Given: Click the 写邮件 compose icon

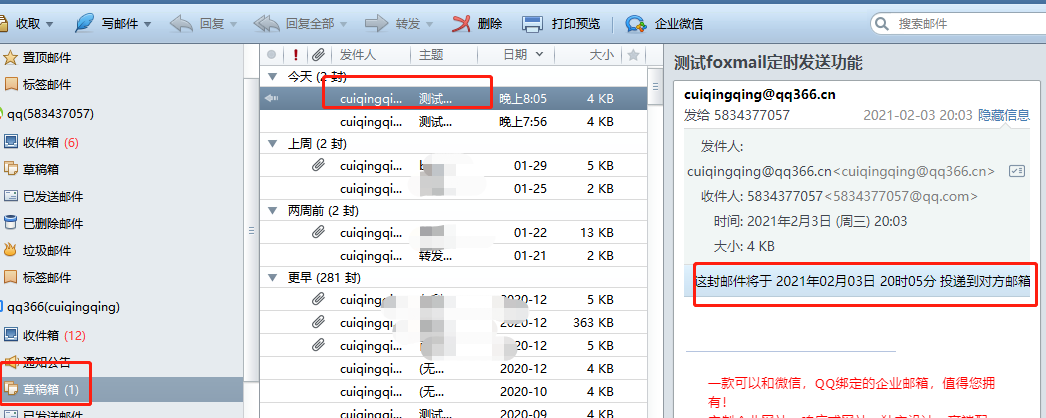Looking at the screenshot, I should pos(85,23).
